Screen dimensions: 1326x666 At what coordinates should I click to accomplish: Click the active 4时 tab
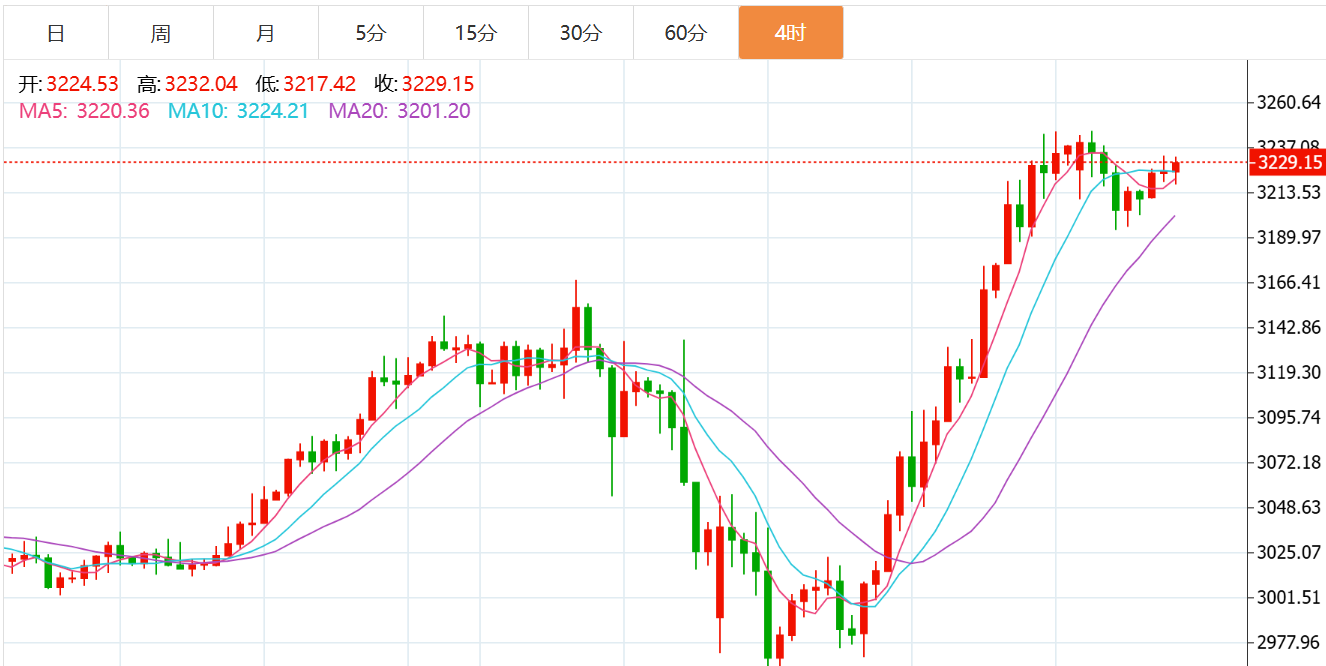point(791,33)
